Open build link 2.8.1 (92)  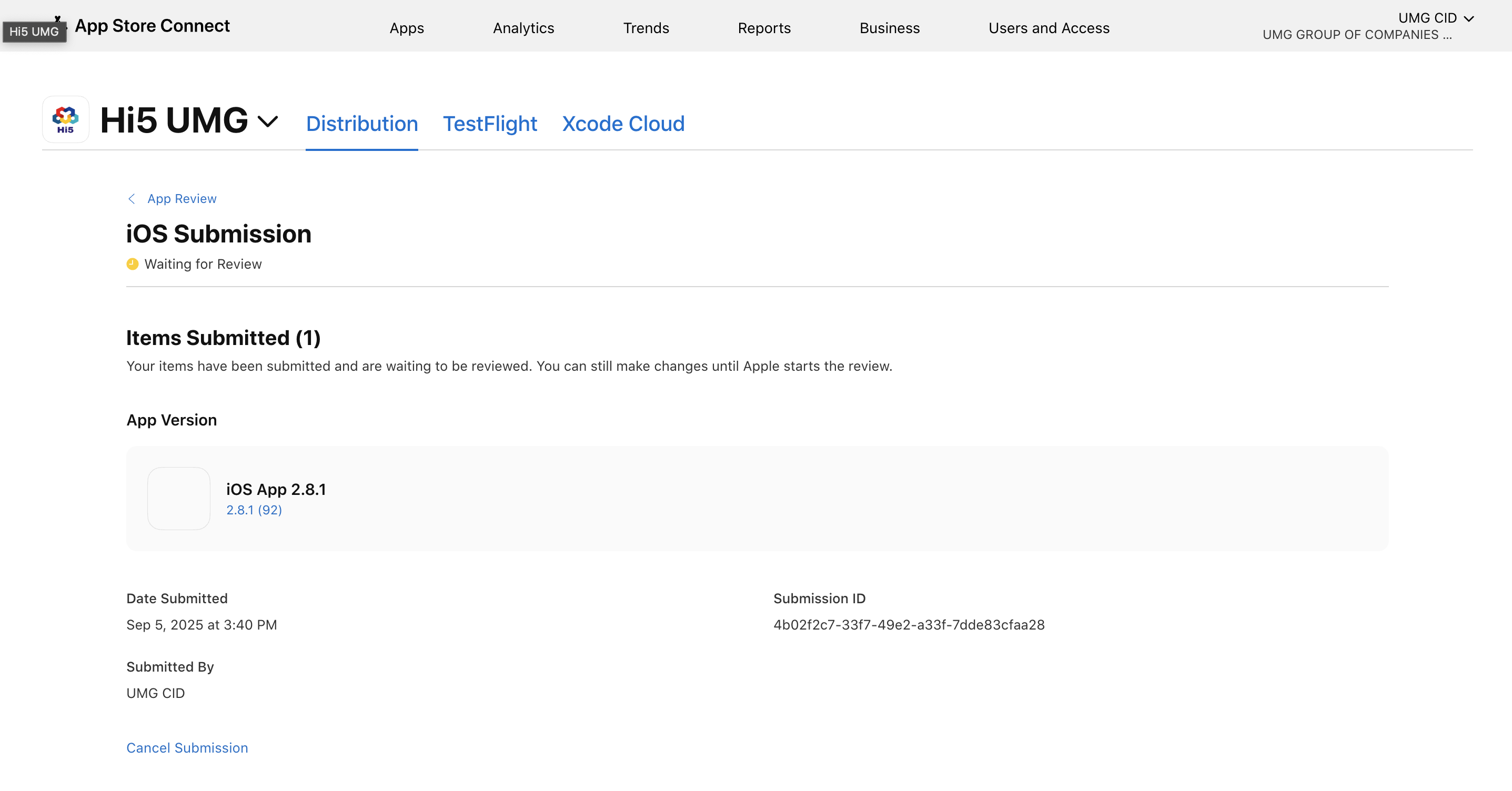[254, 510]
